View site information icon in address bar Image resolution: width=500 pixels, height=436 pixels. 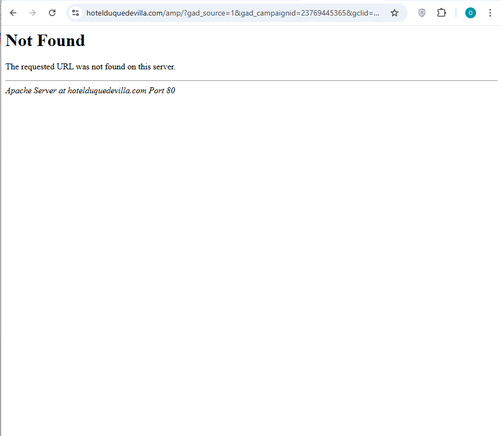(x=76, y=13)
